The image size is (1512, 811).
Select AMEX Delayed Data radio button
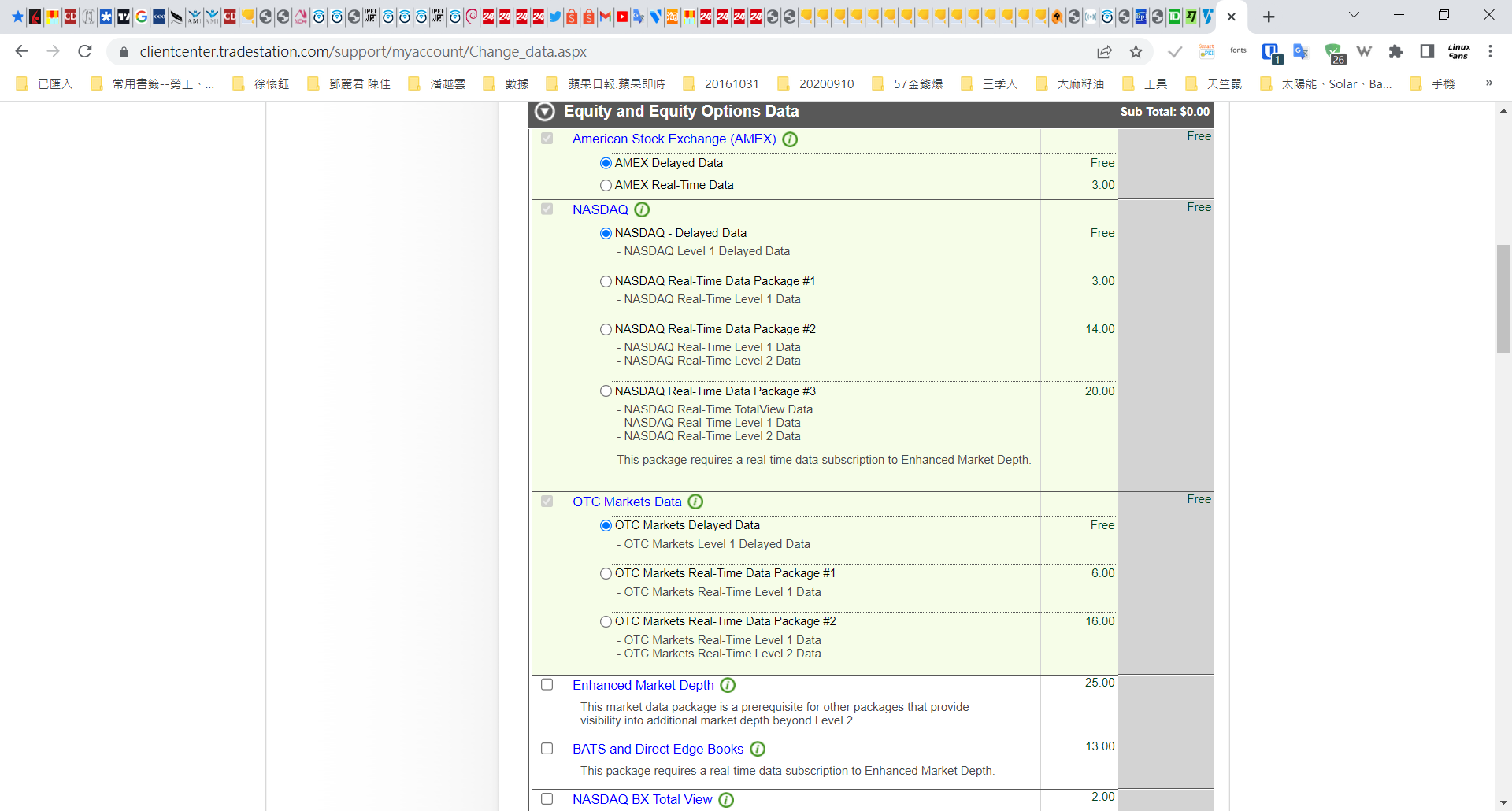pyautogui.click(x=606, y=163)
